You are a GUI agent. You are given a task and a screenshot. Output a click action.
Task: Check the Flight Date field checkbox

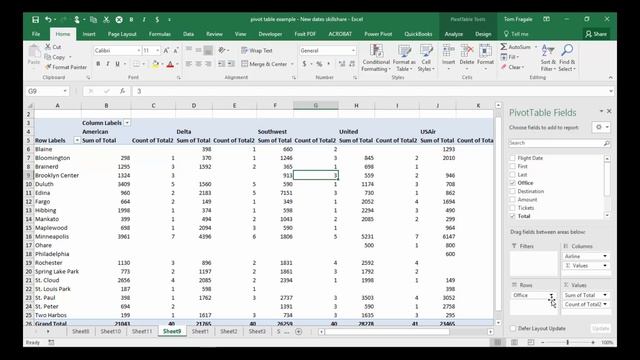tap(512, 158)
